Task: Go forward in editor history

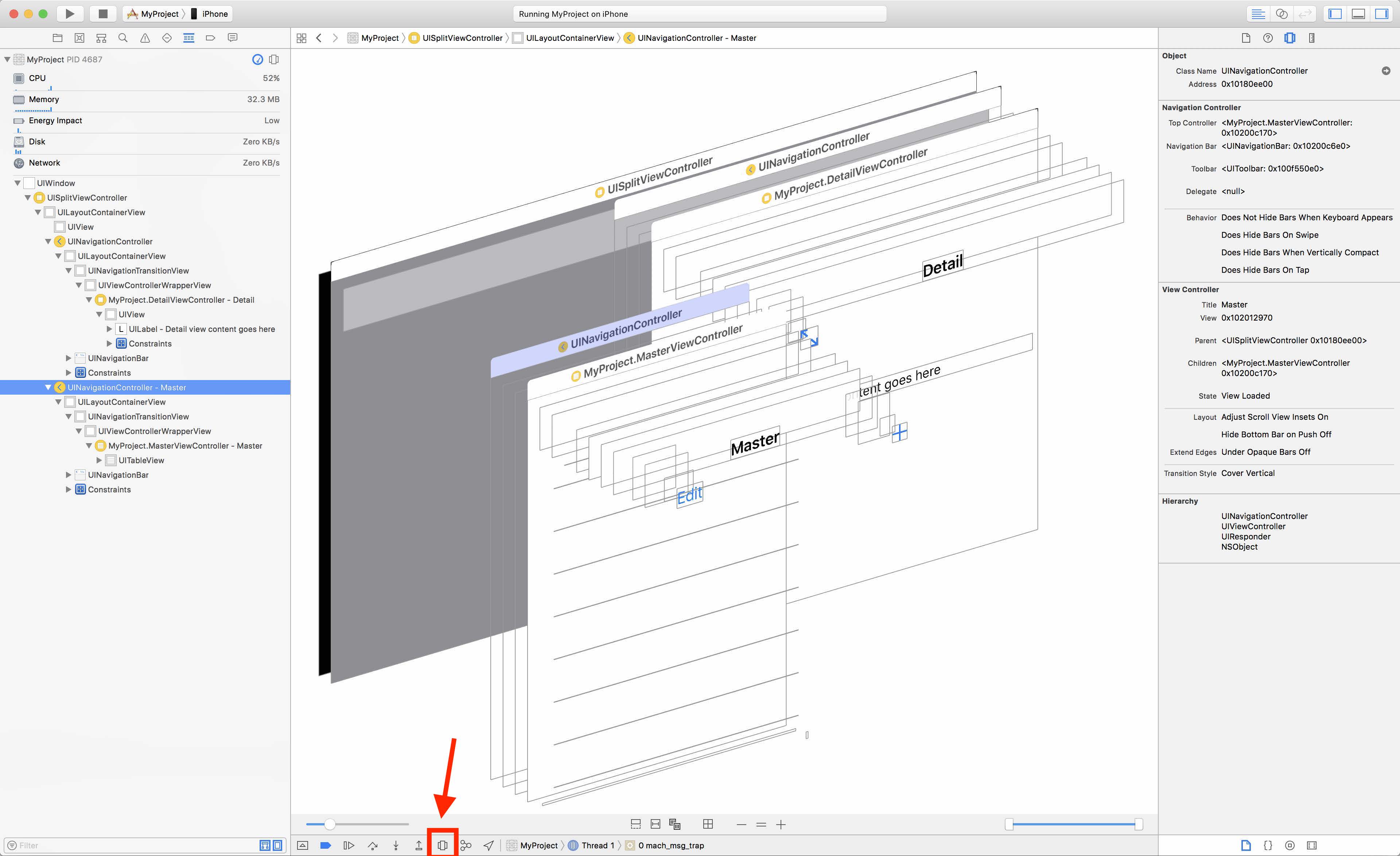Action: (x=335, y=38)
